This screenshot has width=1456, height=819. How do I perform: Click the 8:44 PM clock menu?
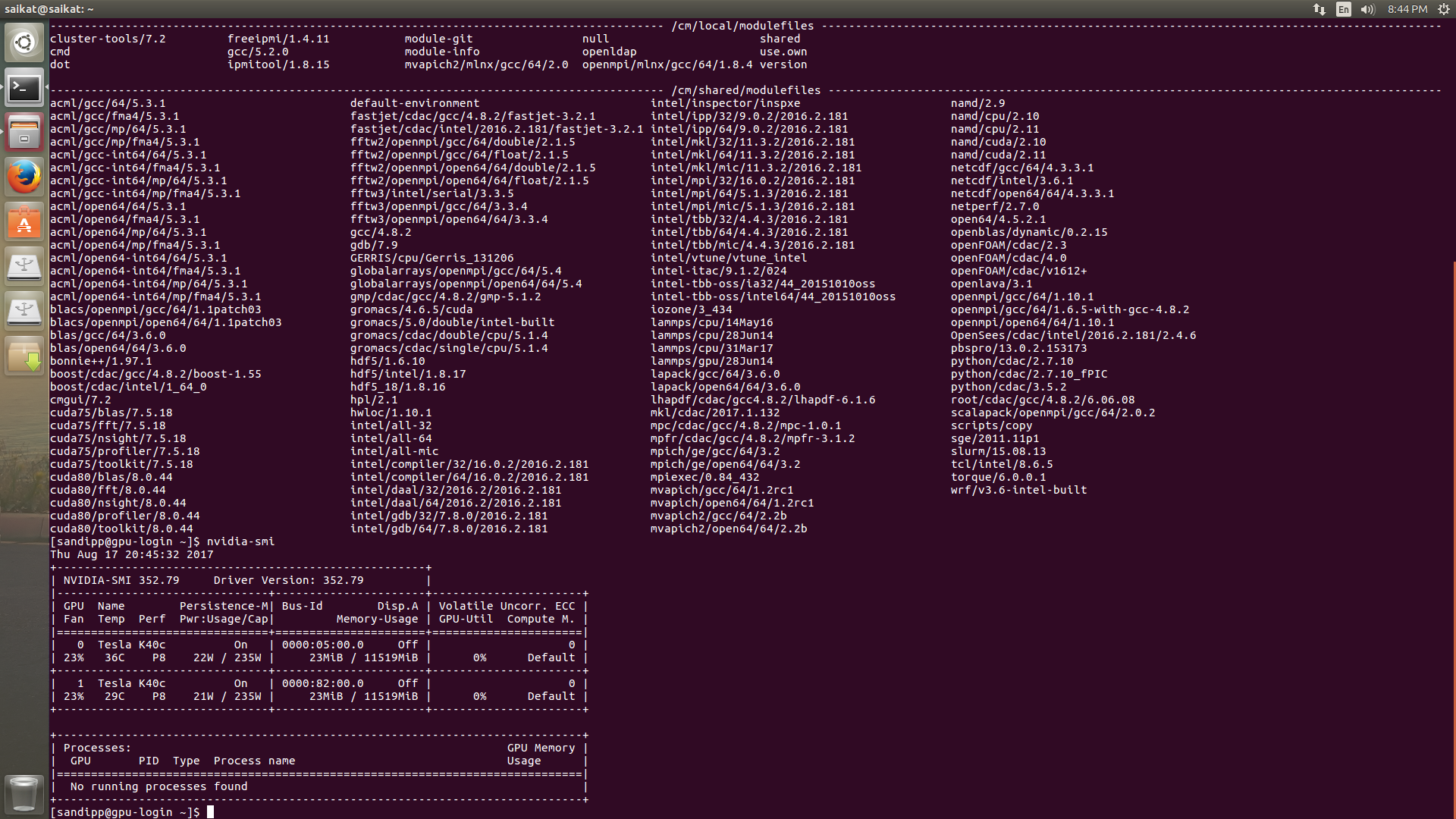(x=1407, y=9)
